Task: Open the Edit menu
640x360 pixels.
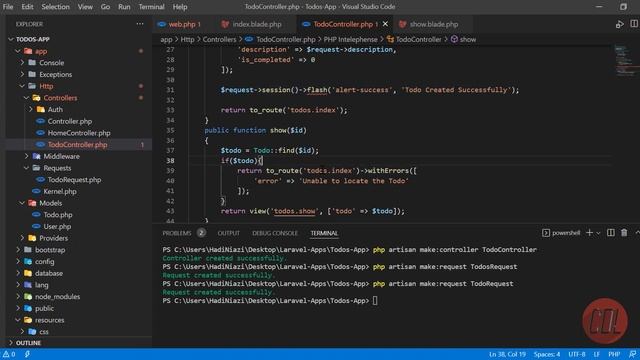Action: [27, 7]
